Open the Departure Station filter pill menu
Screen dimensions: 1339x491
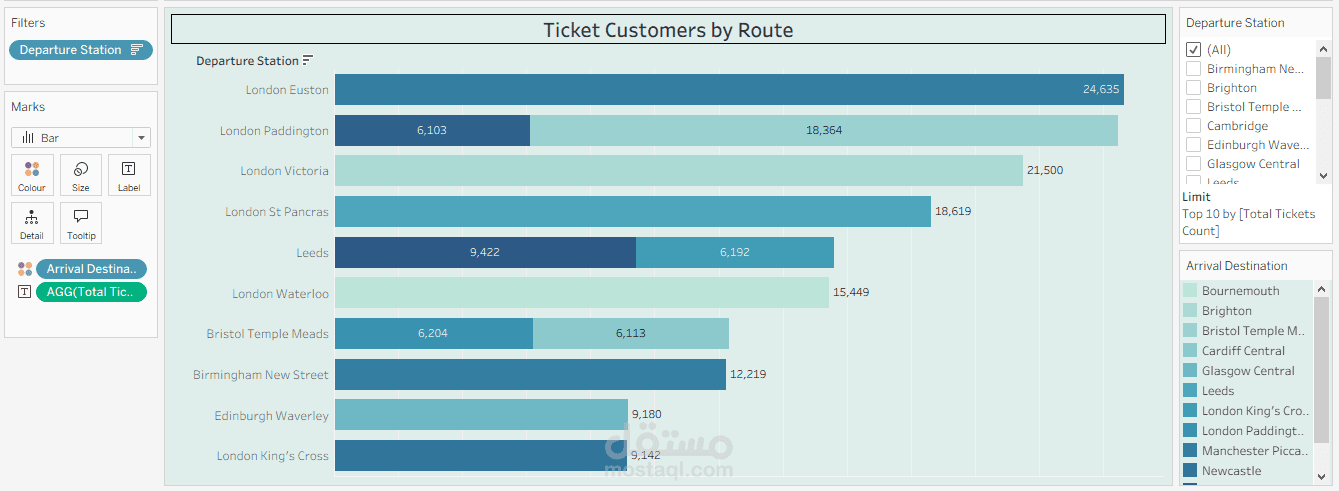pyautogui.click(x=81, y=50)
